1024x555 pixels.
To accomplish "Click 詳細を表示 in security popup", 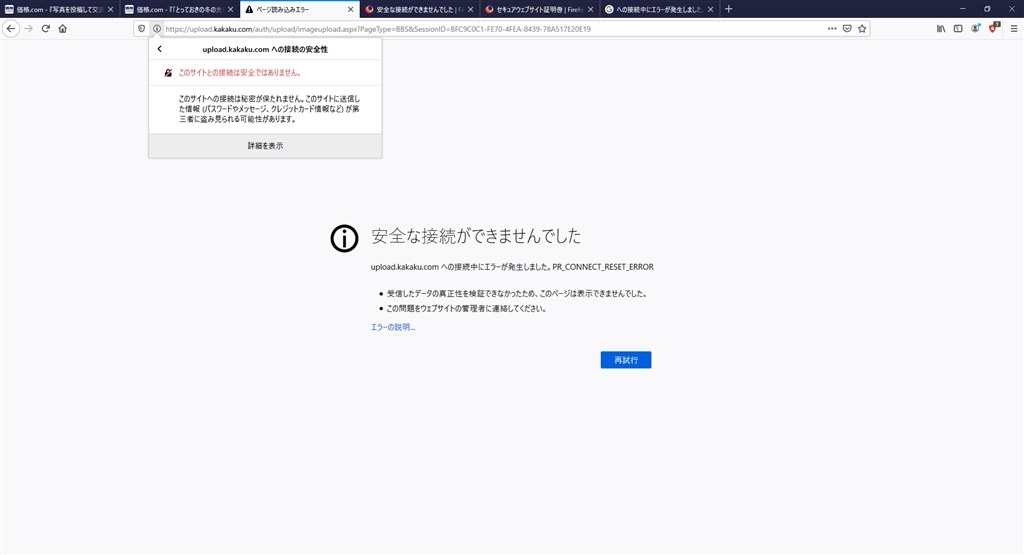I will [x=265, y=146].
